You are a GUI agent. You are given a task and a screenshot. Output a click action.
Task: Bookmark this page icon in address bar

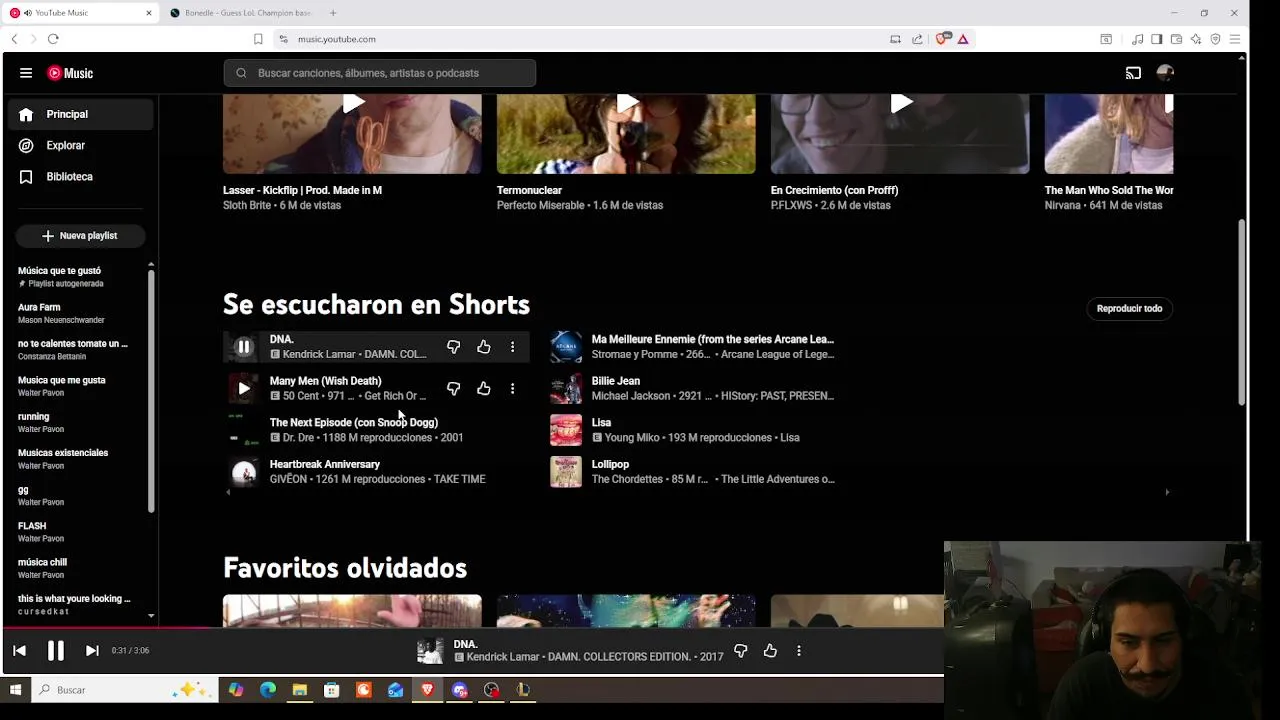(258, 39)
